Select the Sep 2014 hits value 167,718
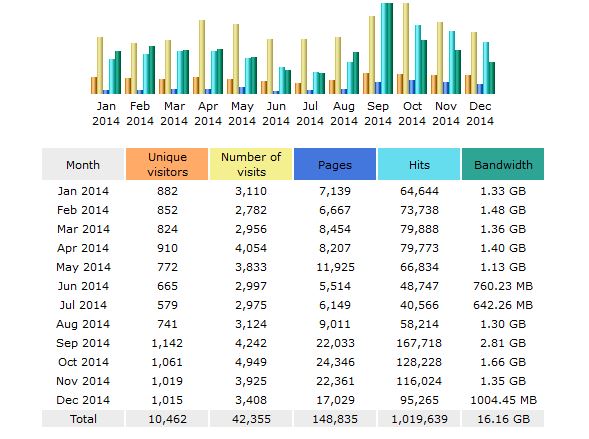The image size is (589, 439). 419,343
